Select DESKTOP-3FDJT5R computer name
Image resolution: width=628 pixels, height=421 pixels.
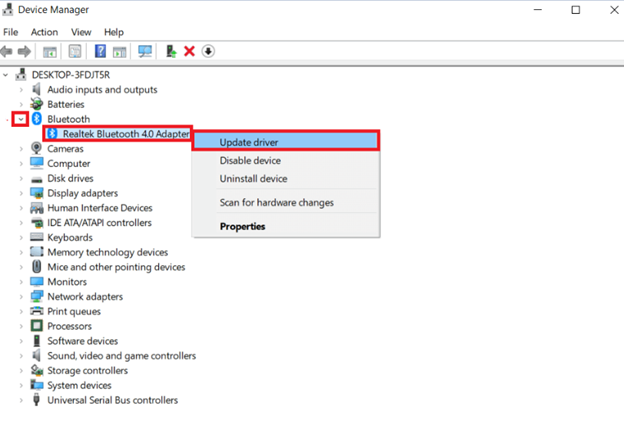tap(71, 75)
